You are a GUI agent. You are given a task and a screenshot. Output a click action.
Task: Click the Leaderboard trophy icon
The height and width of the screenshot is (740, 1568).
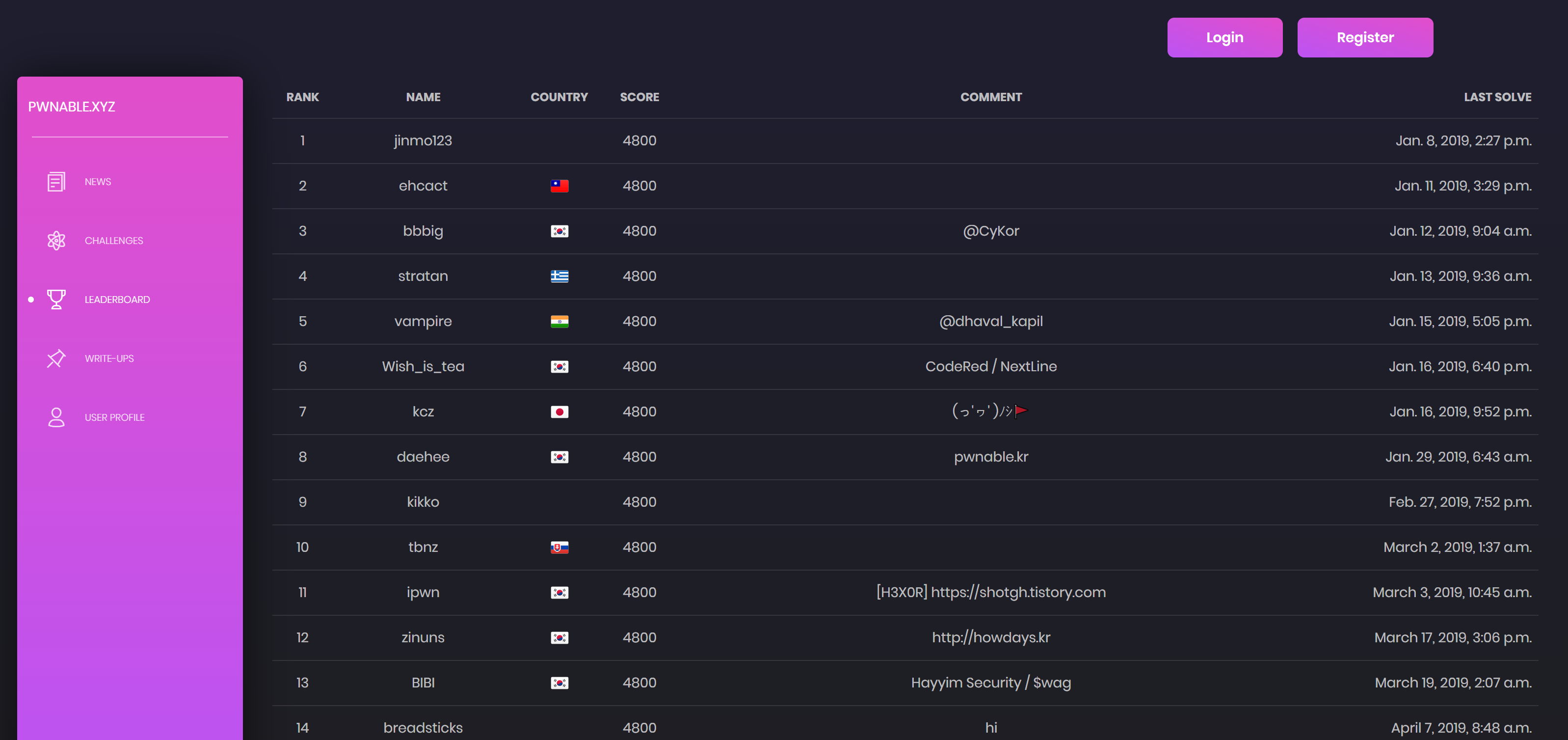click(56, 299)
